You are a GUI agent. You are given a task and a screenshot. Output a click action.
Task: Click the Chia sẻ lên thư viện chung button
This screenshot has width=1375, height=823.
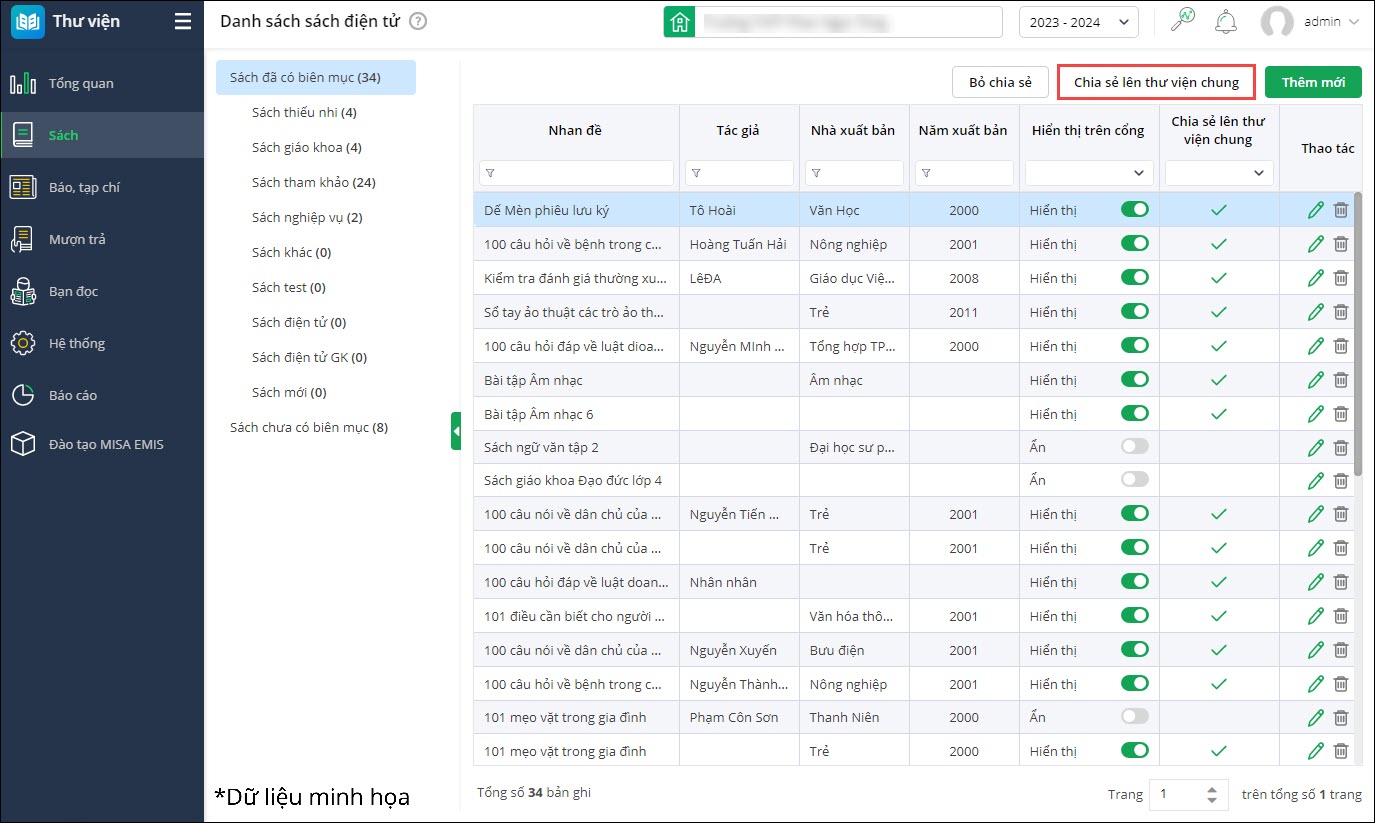1156,82
